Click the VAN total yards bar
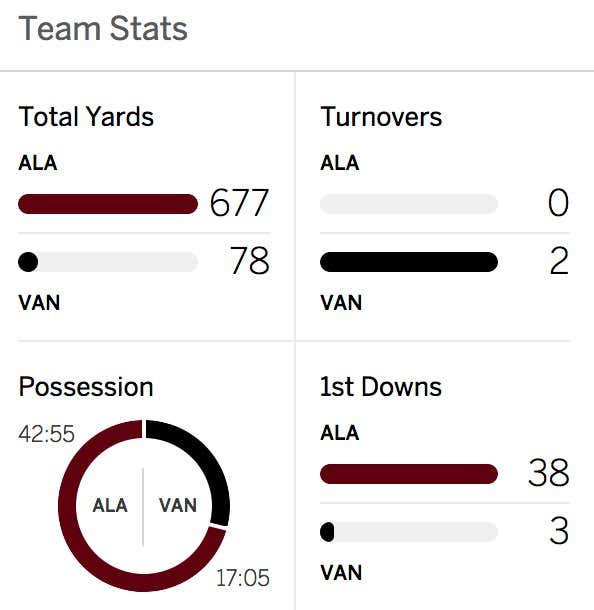This screenshot has height=610, width=594. click(108, 262)
